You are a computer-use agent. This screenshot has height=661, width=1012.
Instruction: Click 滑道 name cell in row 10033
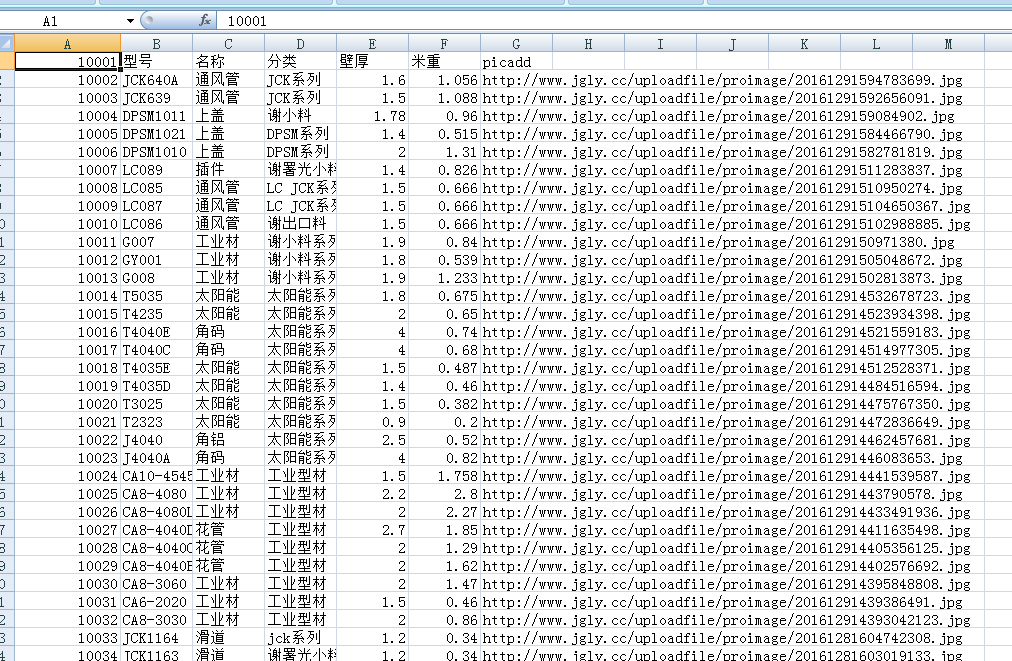point(228,638)
